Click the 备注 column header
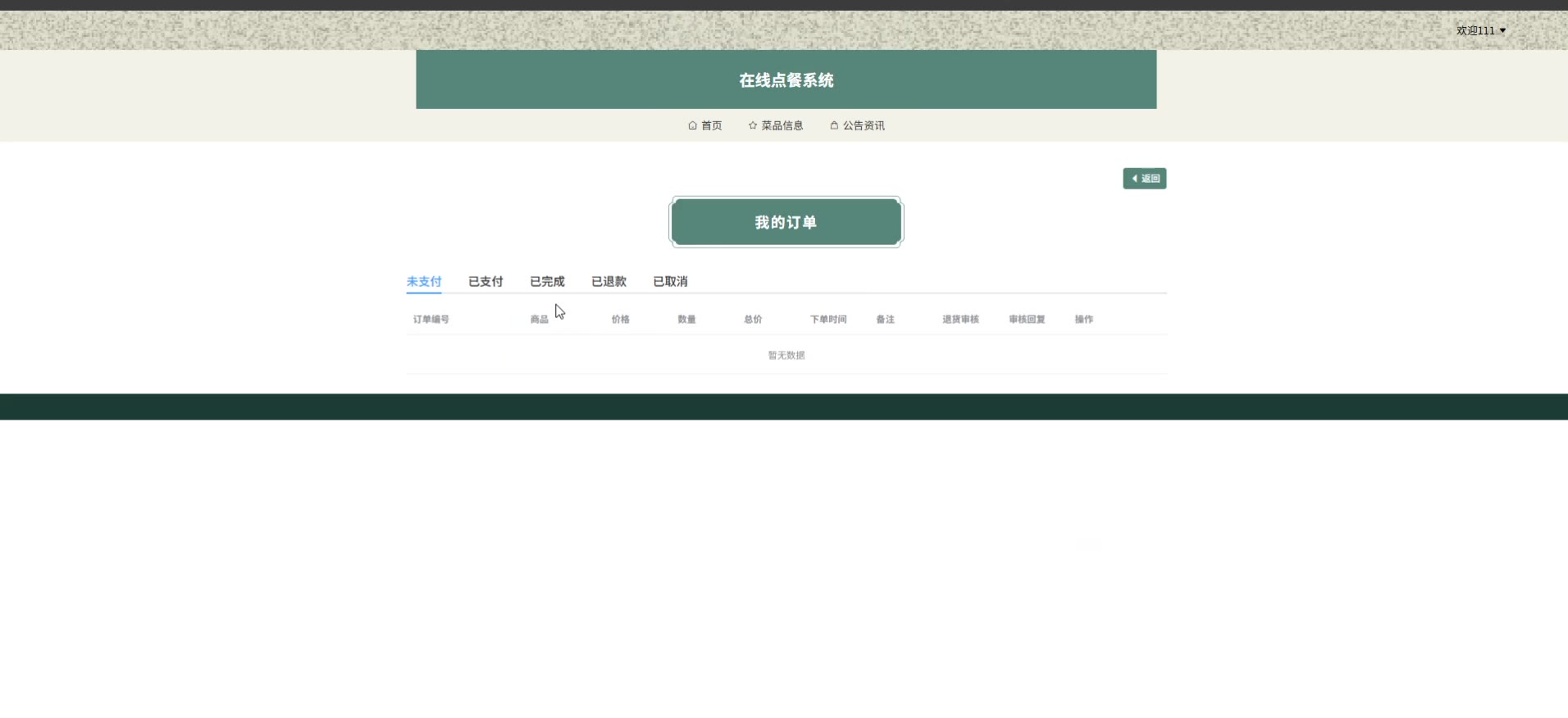Image resolution: width=1568 pixels, height=718 pixels. (886, 320)
